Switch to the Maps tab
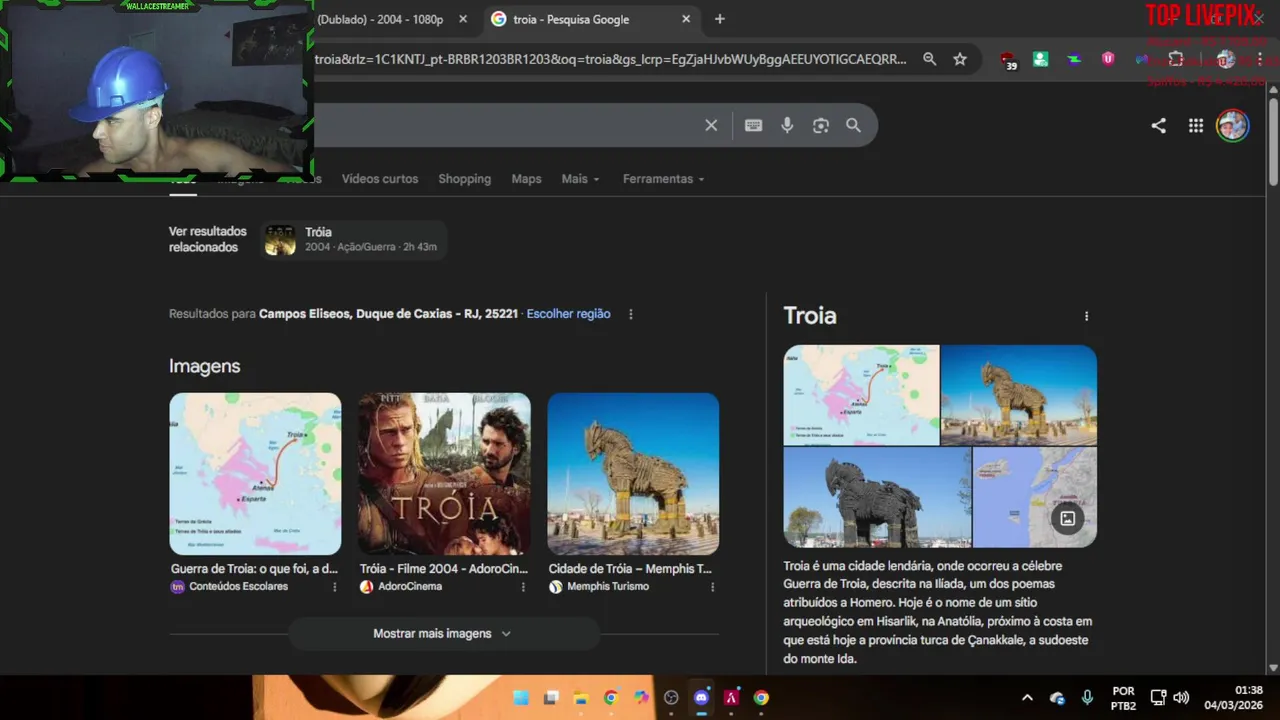This screenshot has width=1280, height=720. [x=526, y=179]
